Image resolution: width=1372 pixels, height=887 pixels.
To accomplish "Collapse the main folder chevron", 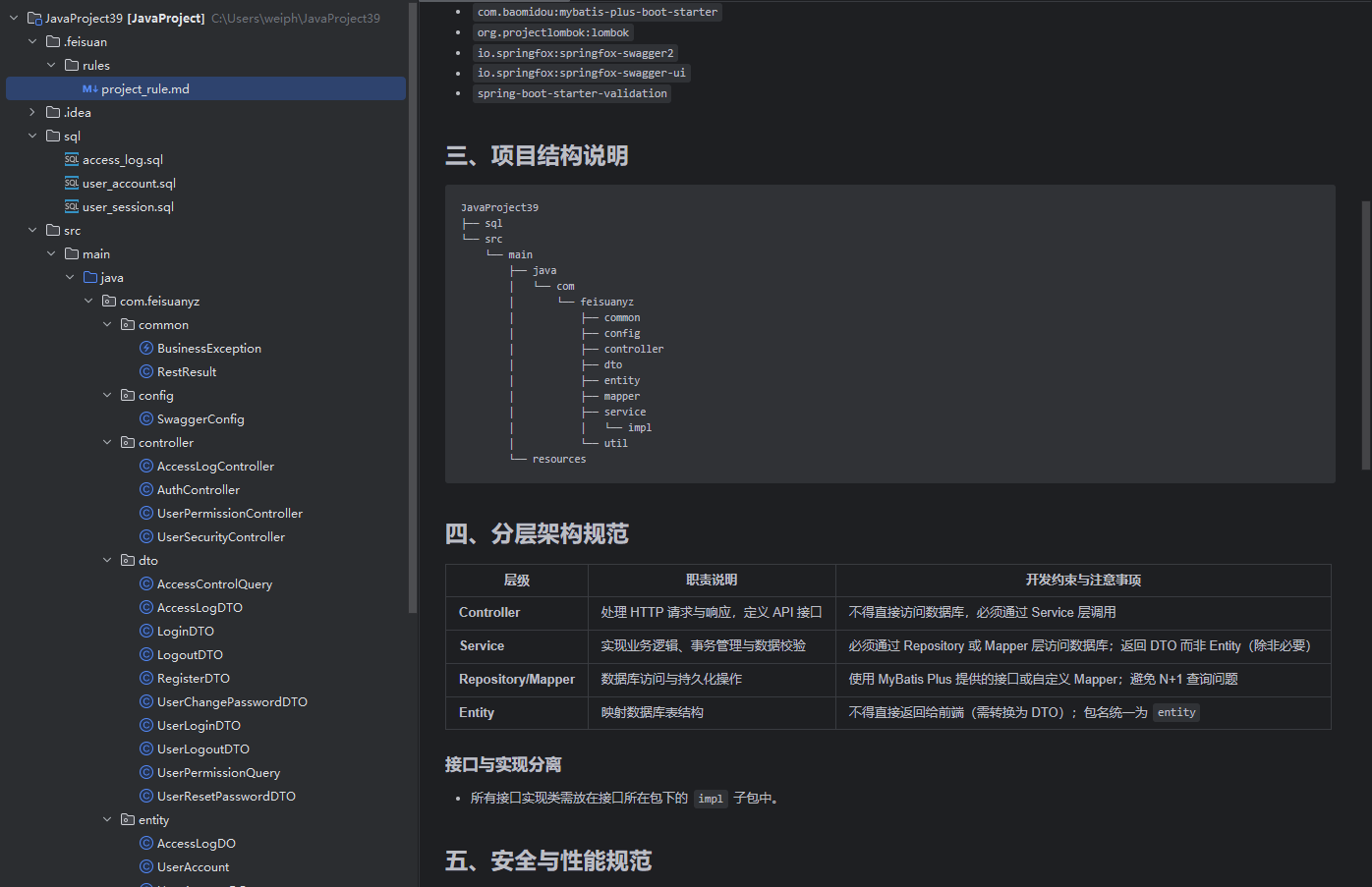I will coord(51,254).
